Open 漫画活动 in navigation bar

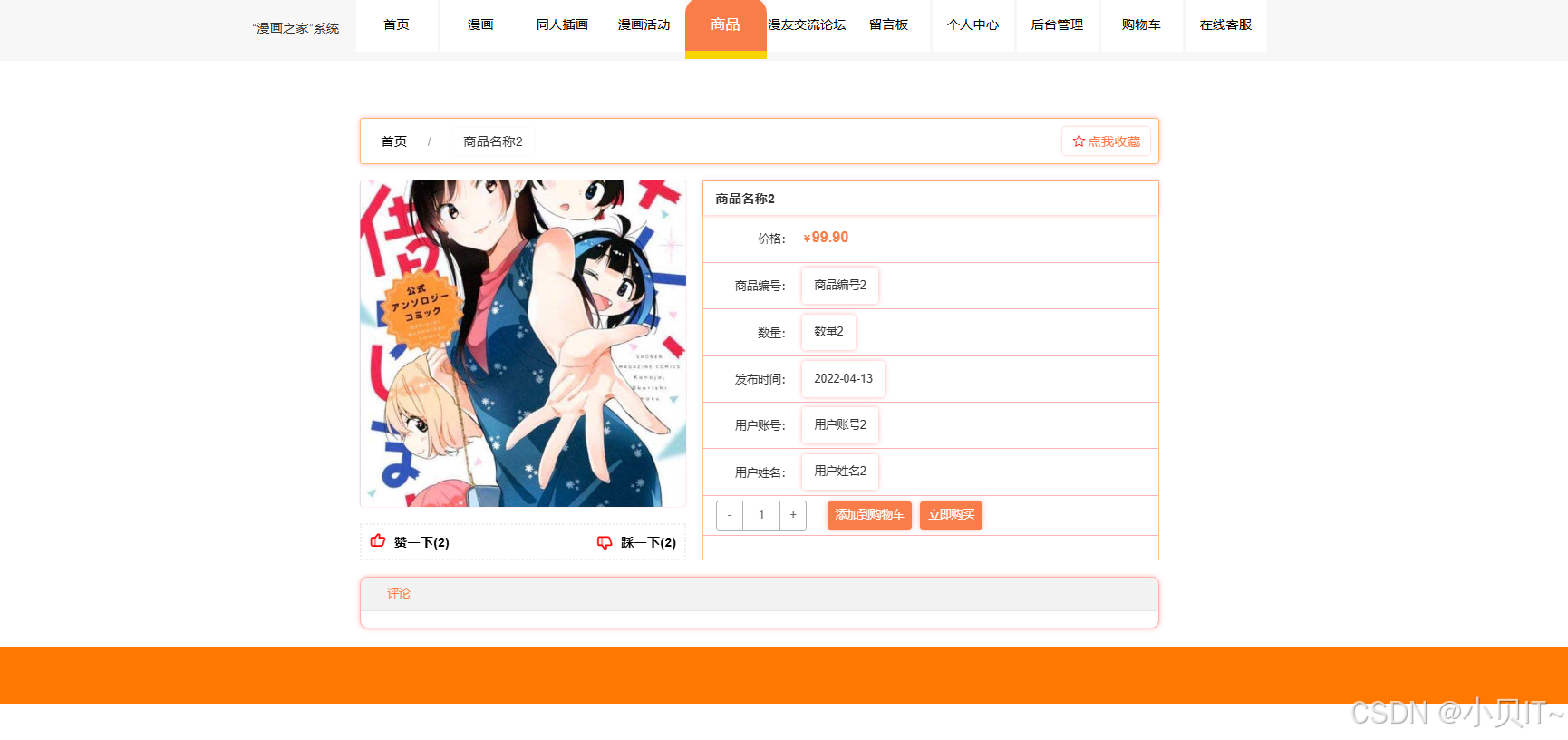[644, 25]
